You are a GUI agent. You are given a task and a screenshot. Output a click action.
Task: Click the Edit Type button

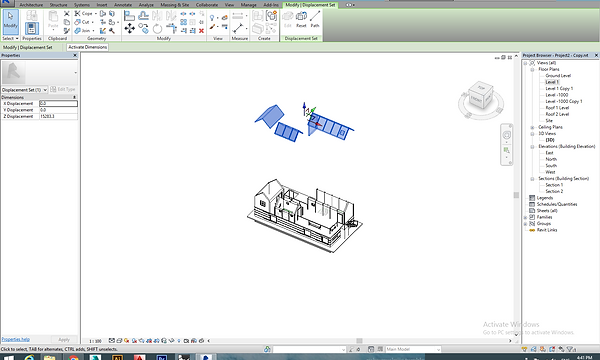click(x=63, y=90)
